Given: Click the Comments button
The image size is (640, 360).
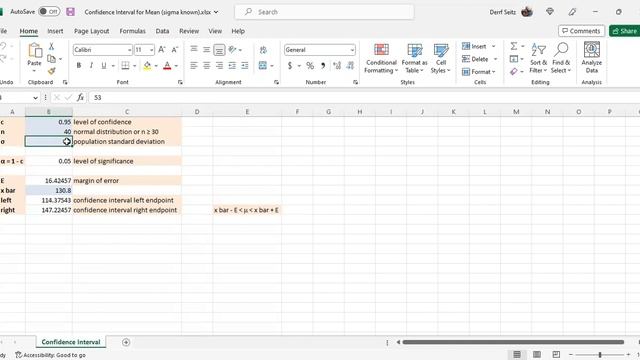Looking at the screenshot, I should pyautogui.click(x=581, y=31).
